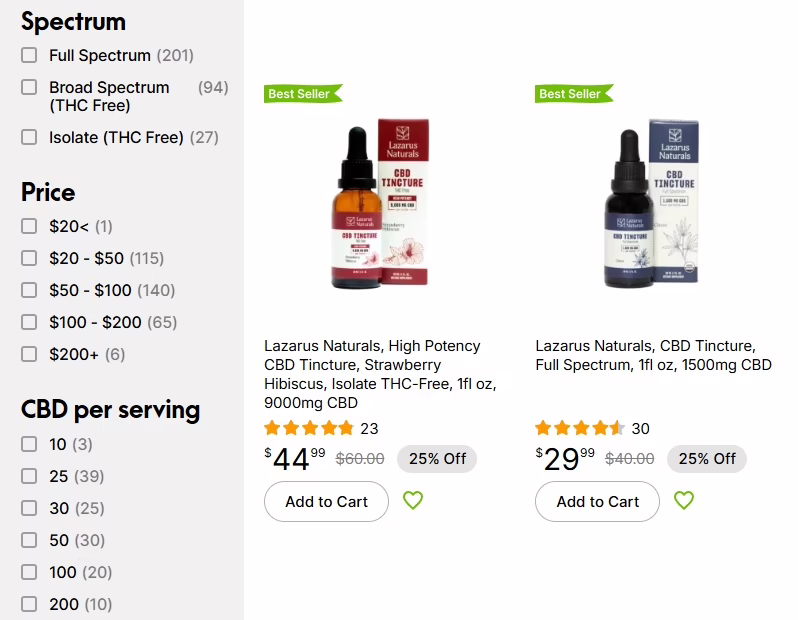Image resolution: width=798 pixels, height=620 pixels.
Task: Check the Full Spectrum filter
Action: [x=30, y=55]
